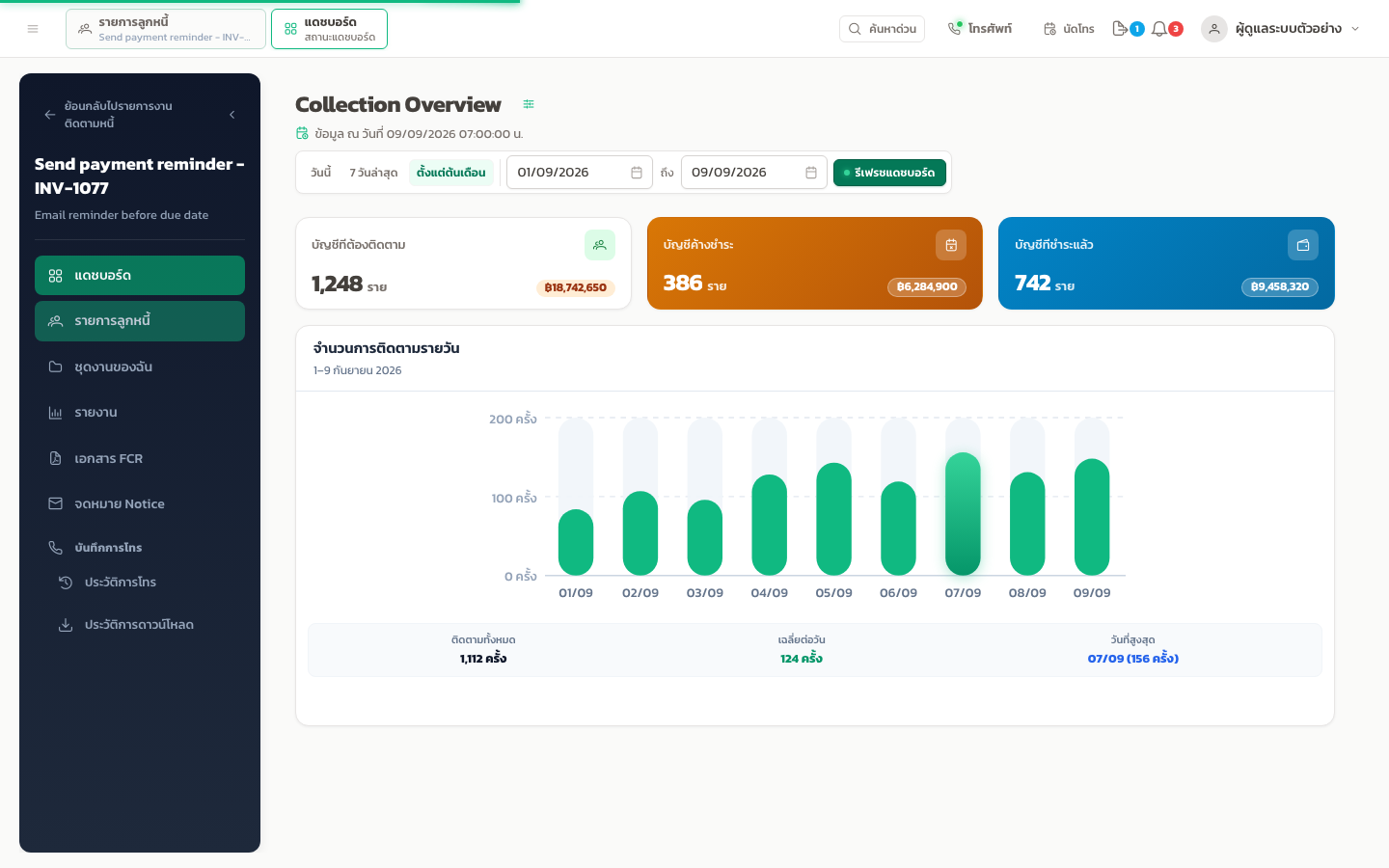
Task: Click the icon on บัญชีที่ต้องติดตาม card
Action: click(600, 245)
